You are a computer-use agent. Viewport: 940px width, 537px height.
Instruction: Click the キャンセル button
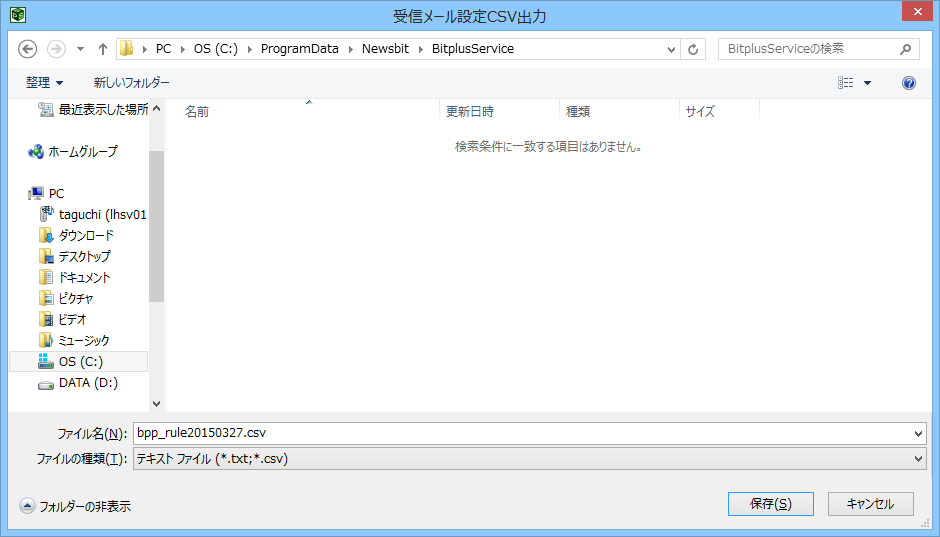870,504
